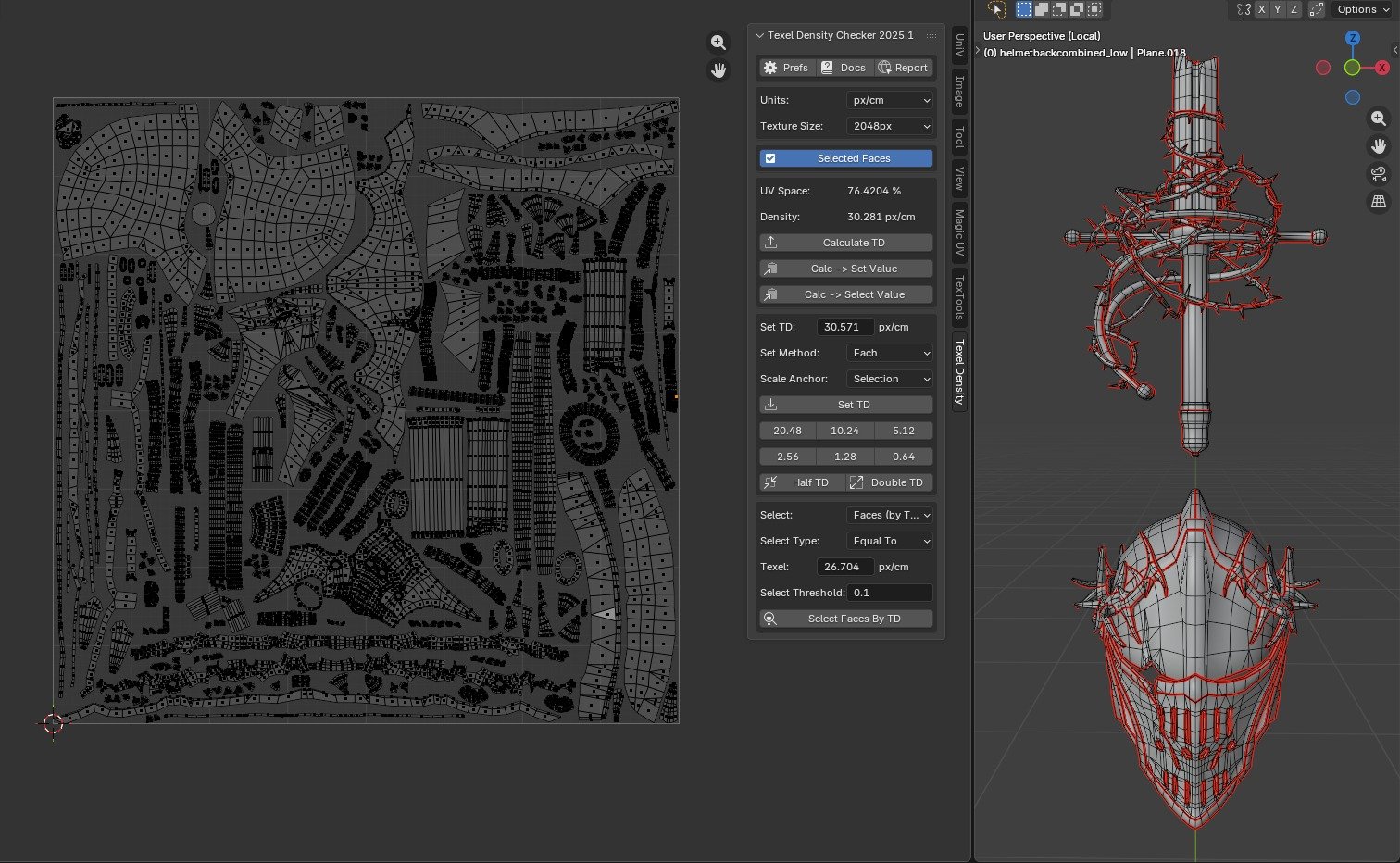The width and height of the screenshot is (1400, 863).
Task: Select the Extend selection mode icon
Action: pos(1042,9)
